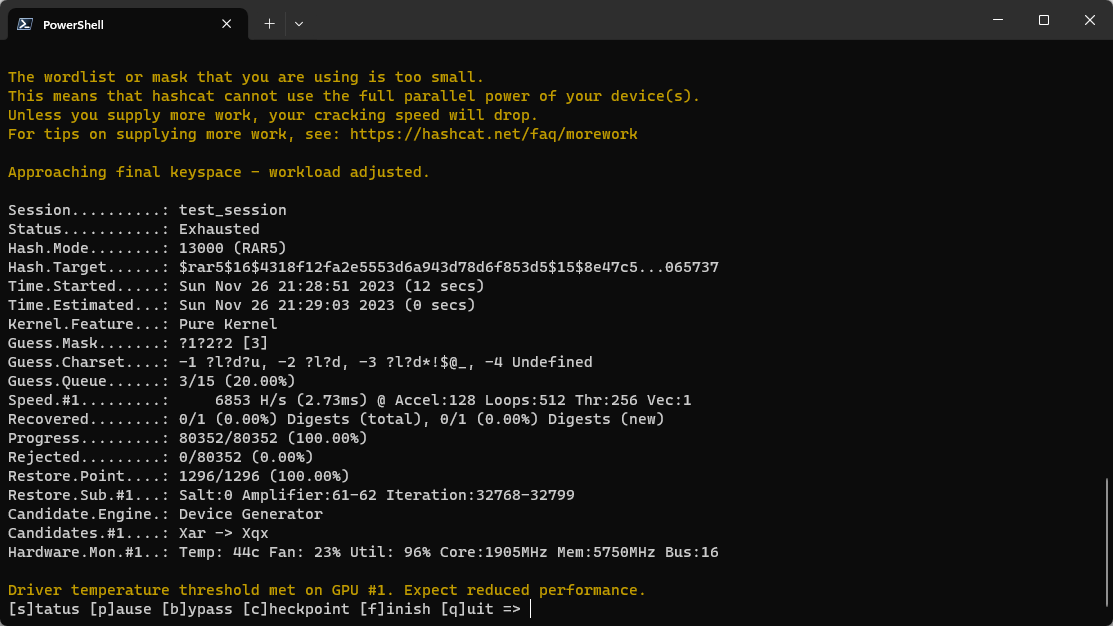Image resolution: width=1113 pixels, height=626 pixels.
Task: Click the [b]ypass option text
Action: click(197, 609)
